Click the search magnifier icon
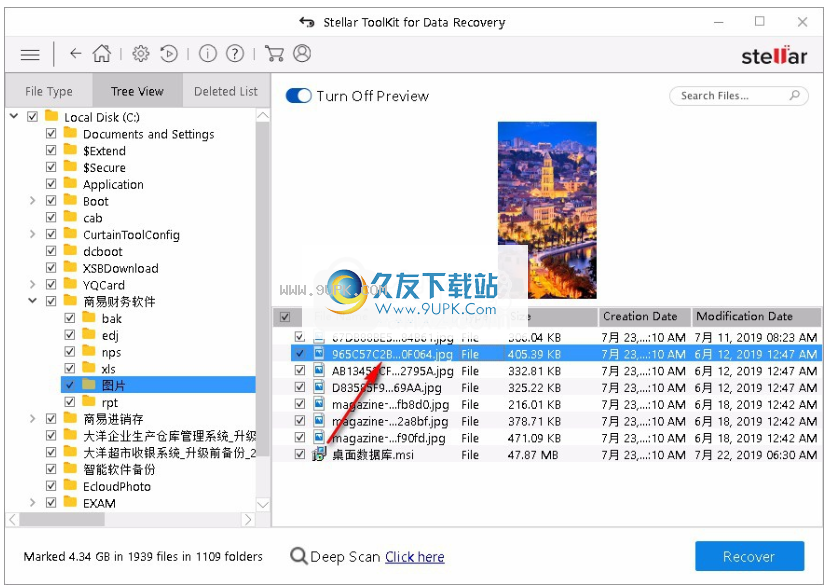 (x=794, y=95)
